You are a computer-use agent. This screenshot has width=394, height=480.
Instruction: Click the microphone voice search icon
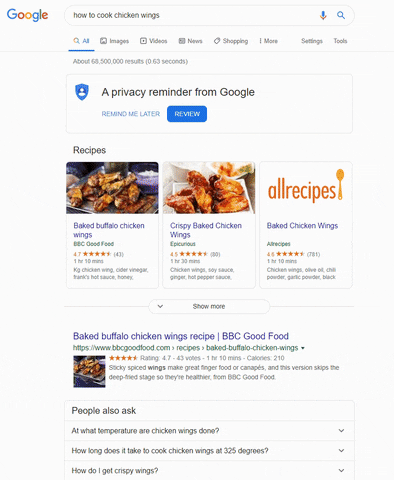pyautogui.click(x=323, y=15)
